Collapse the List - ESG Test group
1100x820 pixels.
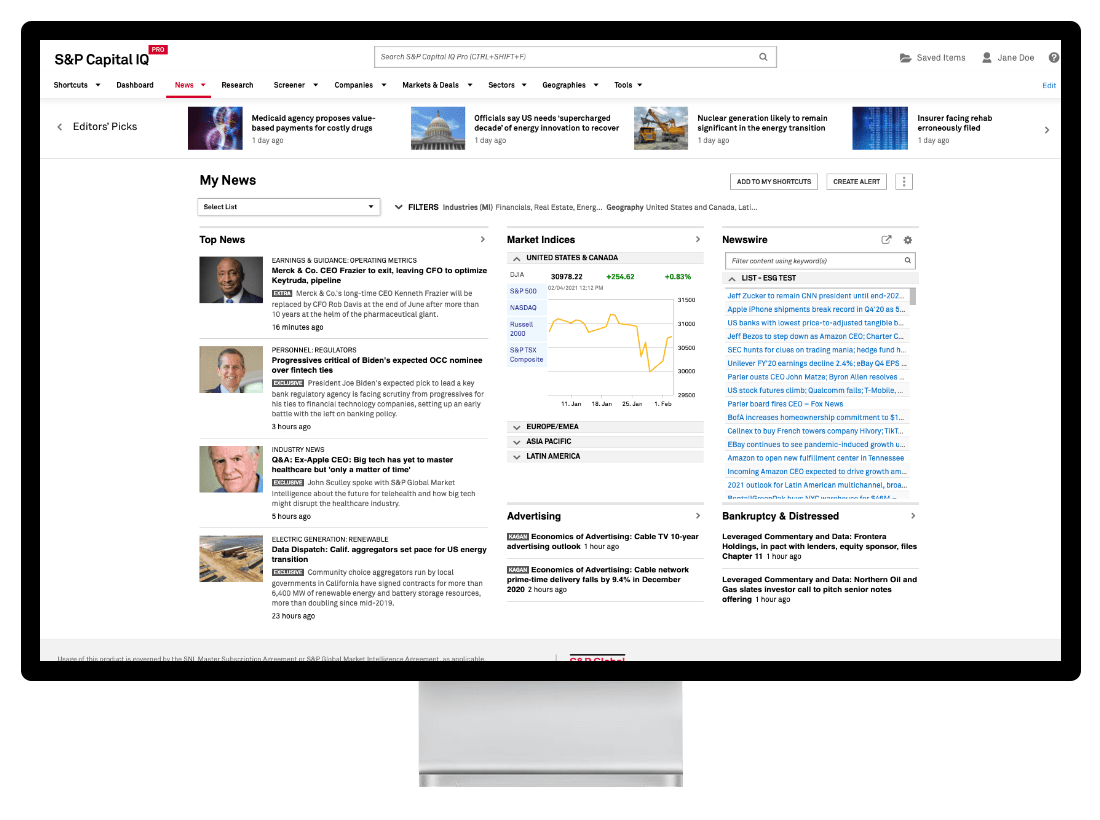click(x=732, y=278)
